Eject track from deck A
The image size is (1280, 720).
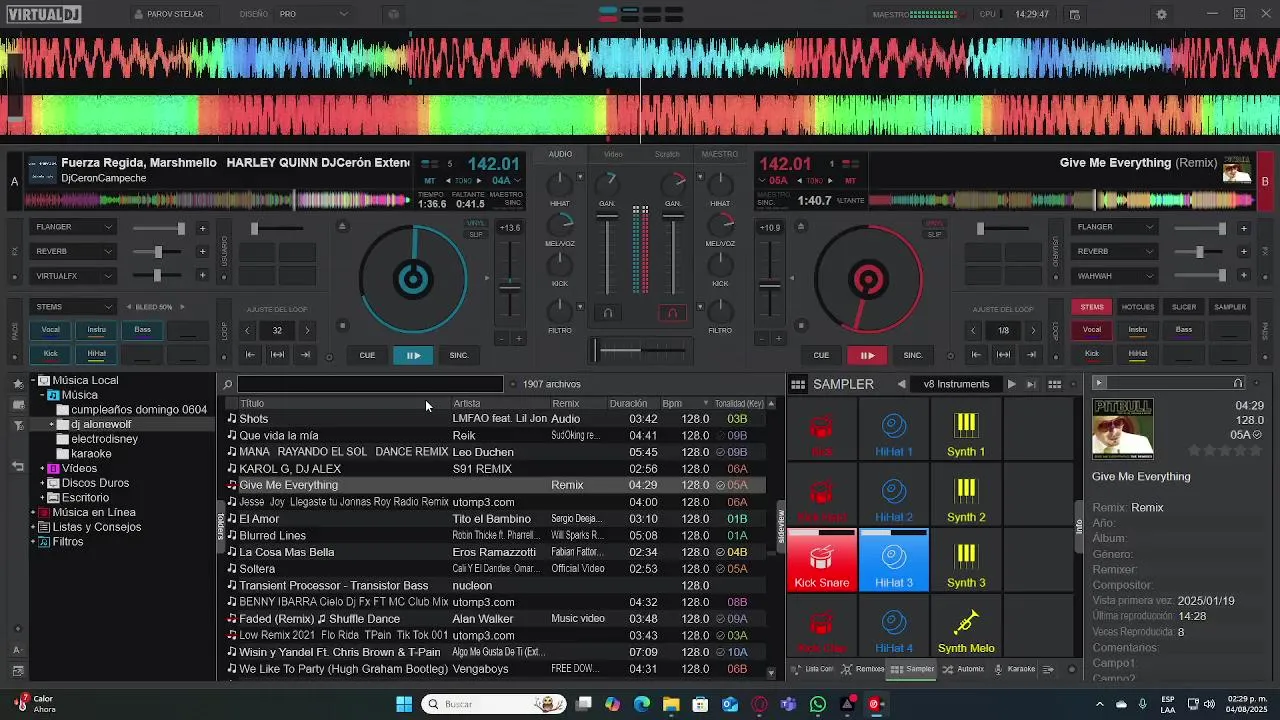click(x=342, y=226)
